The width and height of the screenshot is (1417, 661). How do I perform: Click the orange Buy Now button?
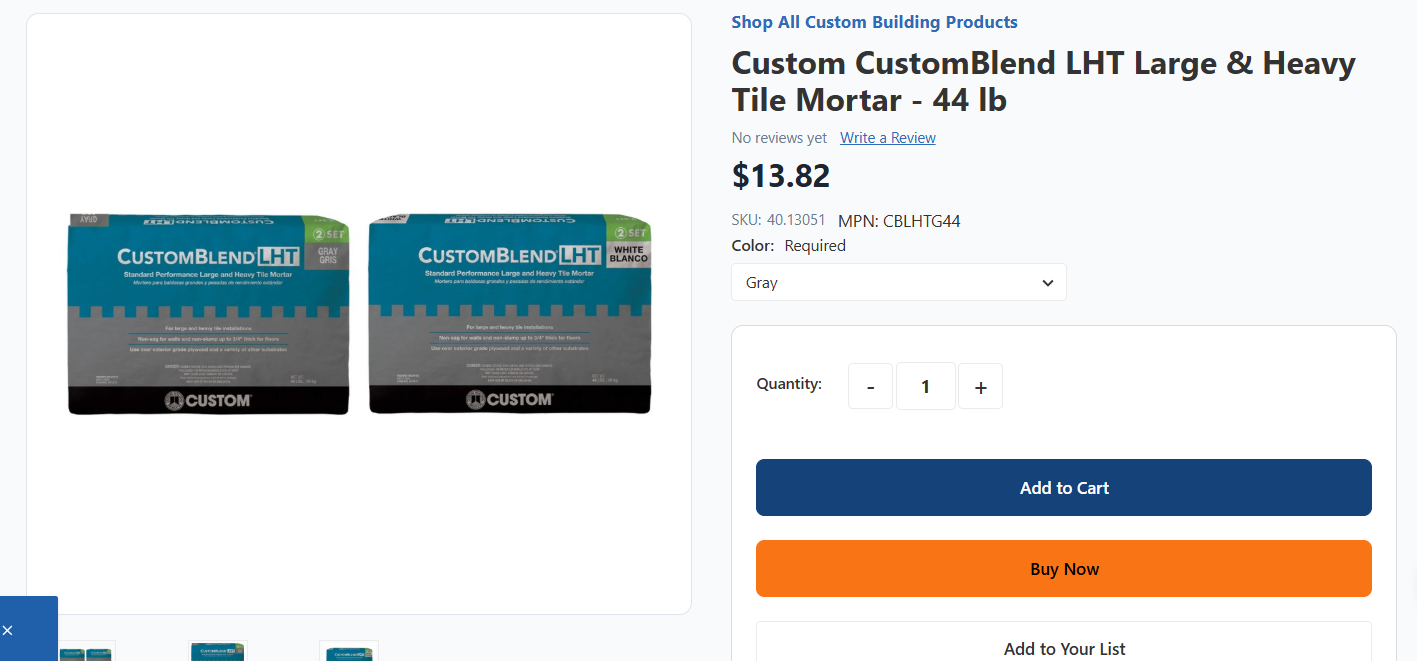1063,569
